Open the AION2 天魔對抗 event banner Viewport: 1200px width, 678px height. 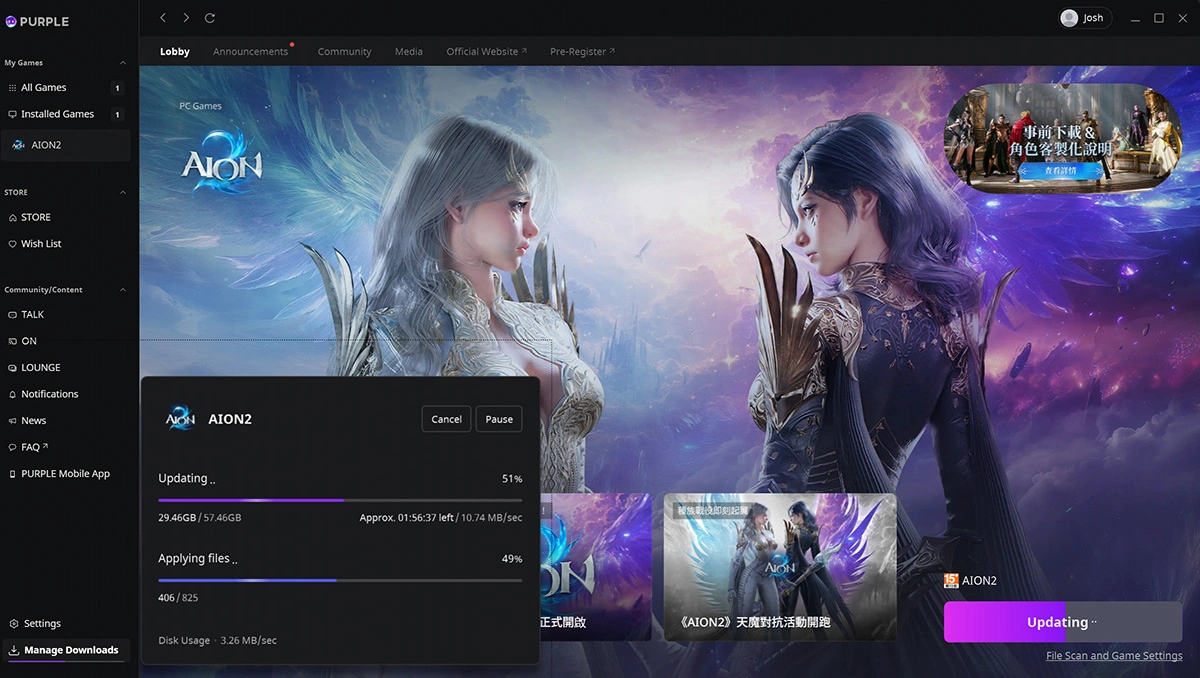pyautogui.click(x=779, y=566)
